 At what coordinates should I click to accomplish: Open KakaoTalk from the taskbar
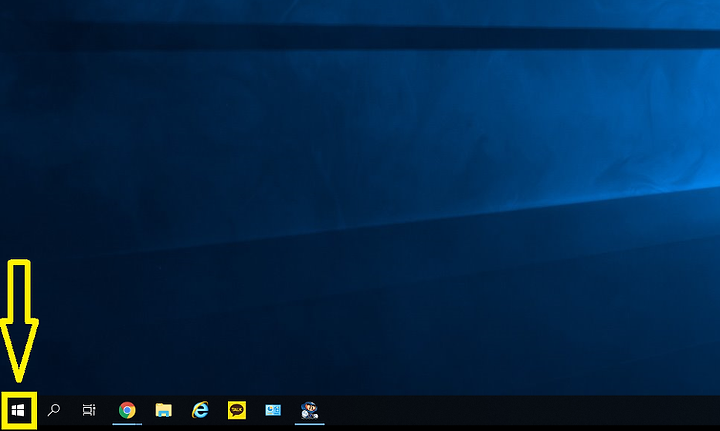(x=236, y=410)
